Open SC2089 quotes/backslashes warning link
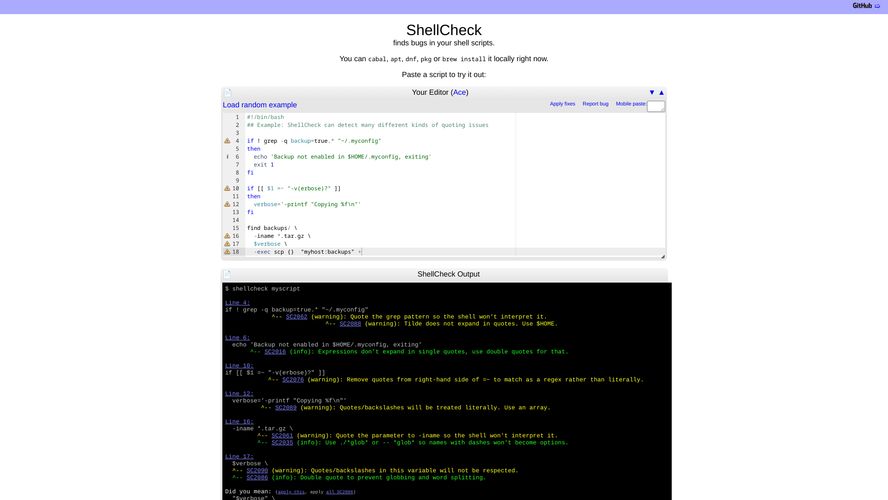 (x=285, y=408)
